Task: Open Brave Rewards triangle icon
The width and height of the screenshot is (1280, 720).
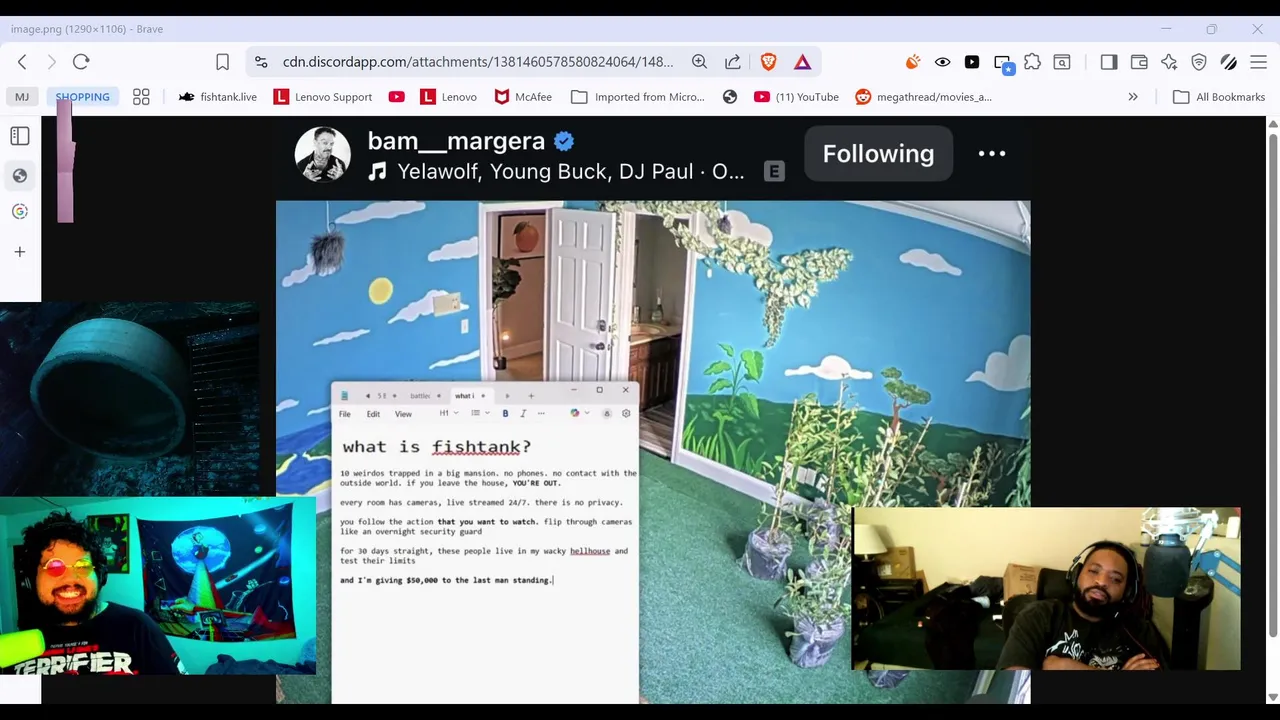Action: pos(803,62)
